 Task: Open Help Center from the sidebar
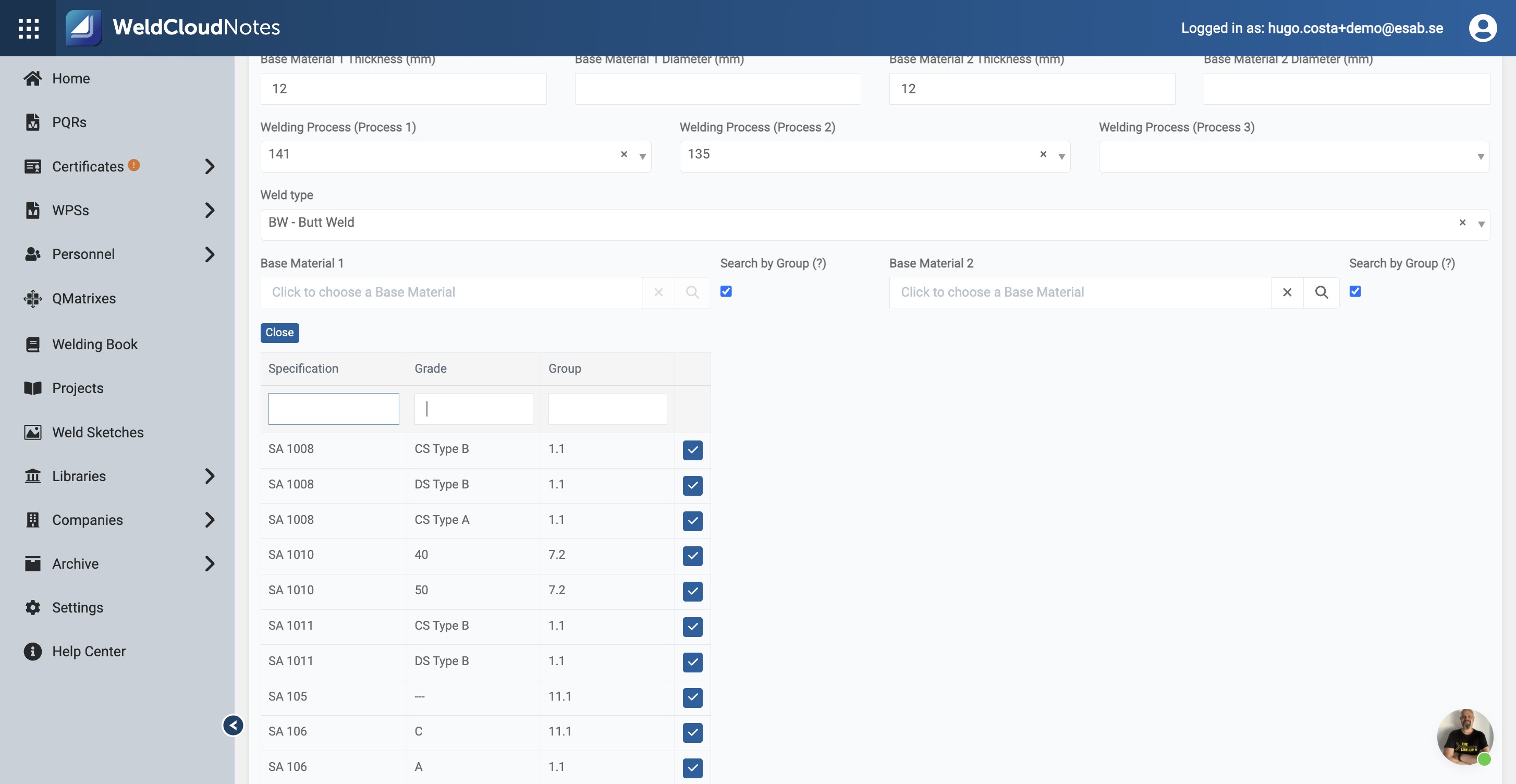(89, 651)
